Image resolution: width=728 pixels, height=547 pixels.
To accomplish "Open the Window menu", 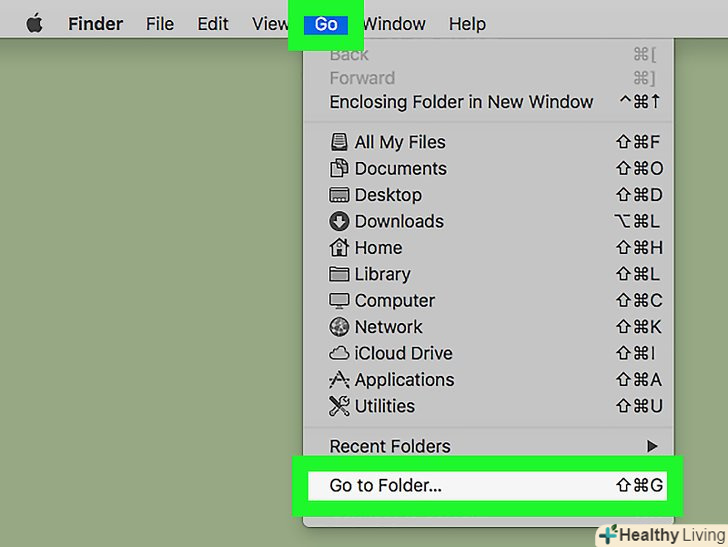I will [x=394, y=24].
